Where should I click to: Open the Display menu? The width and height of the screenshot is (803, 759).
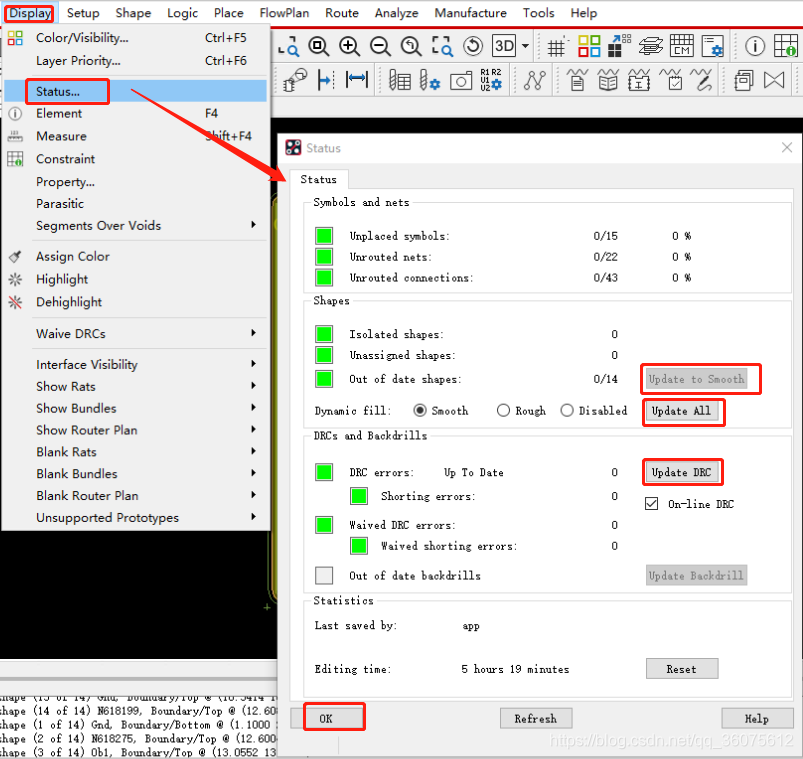pyautogui.click(x=30, y=13)
